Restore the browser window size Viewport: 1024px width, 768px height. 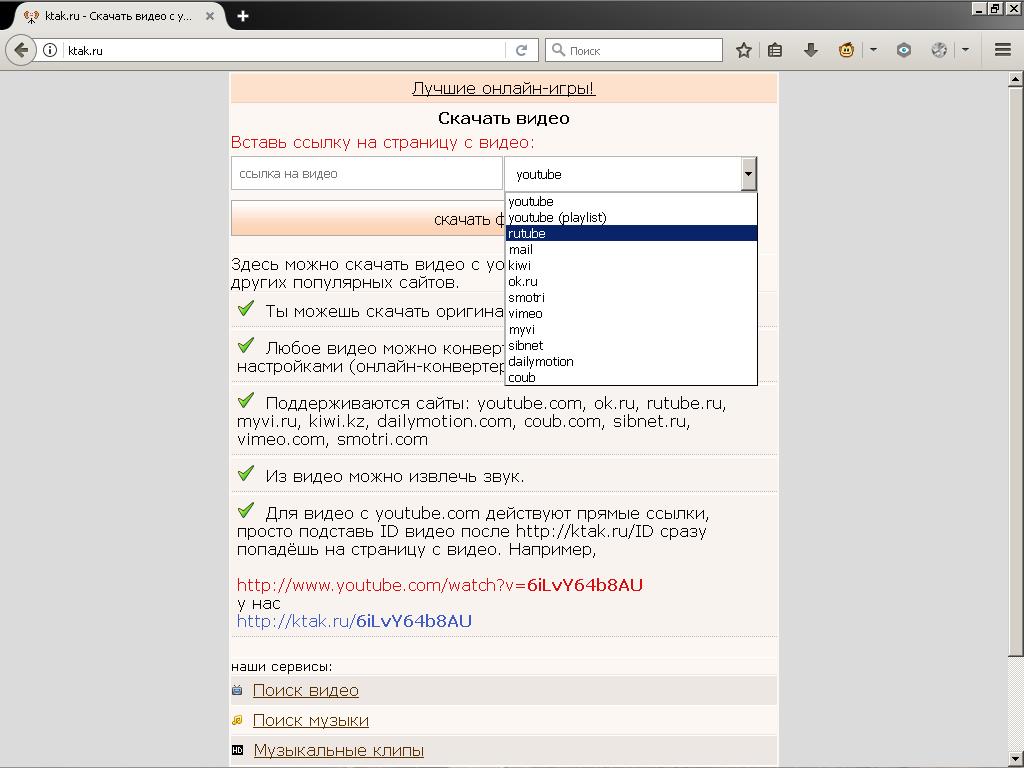(995, 8)
